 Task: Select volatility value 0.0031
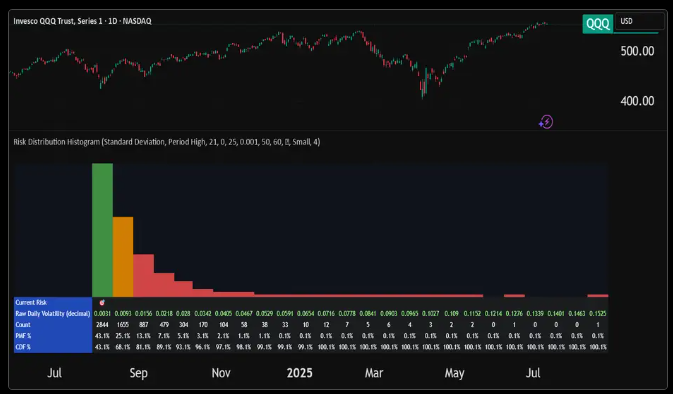coord(102,314)
